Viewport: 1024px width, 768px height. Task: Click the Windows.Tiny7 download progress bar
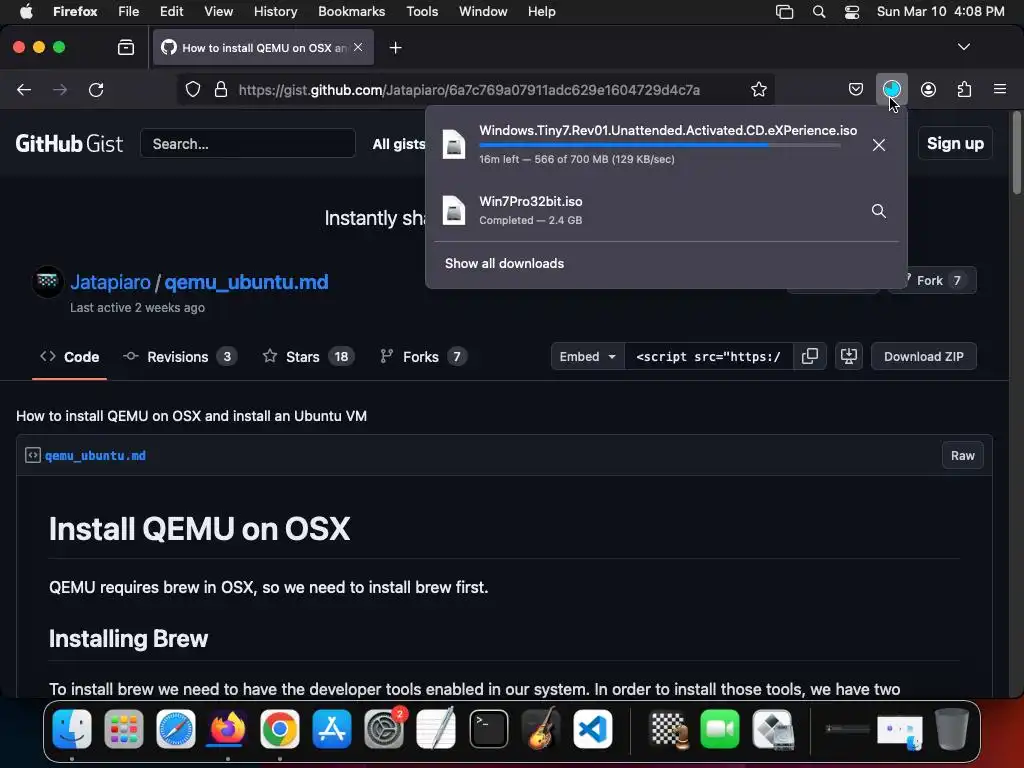point(660,146)
